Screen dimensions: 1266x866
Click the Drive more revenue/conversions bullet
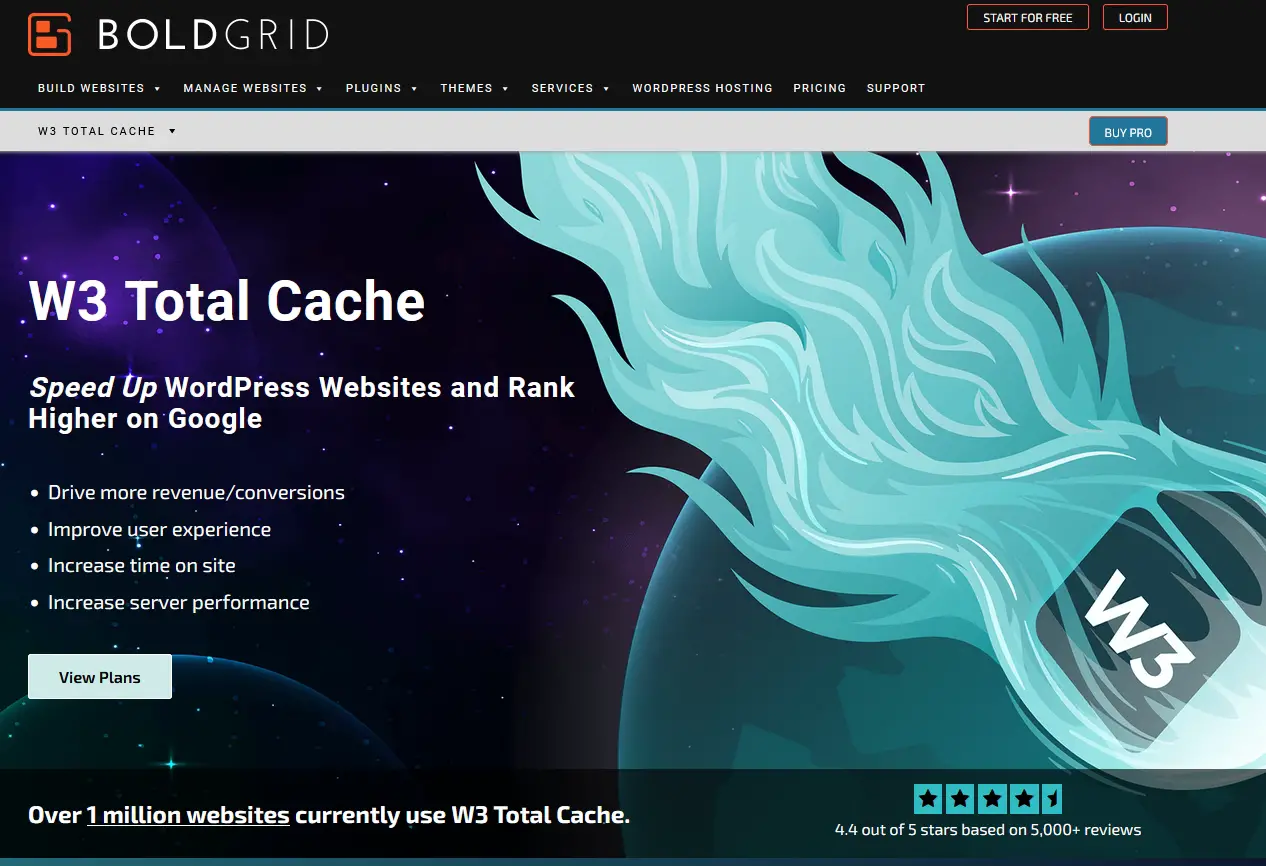click(x=196, y=492)
